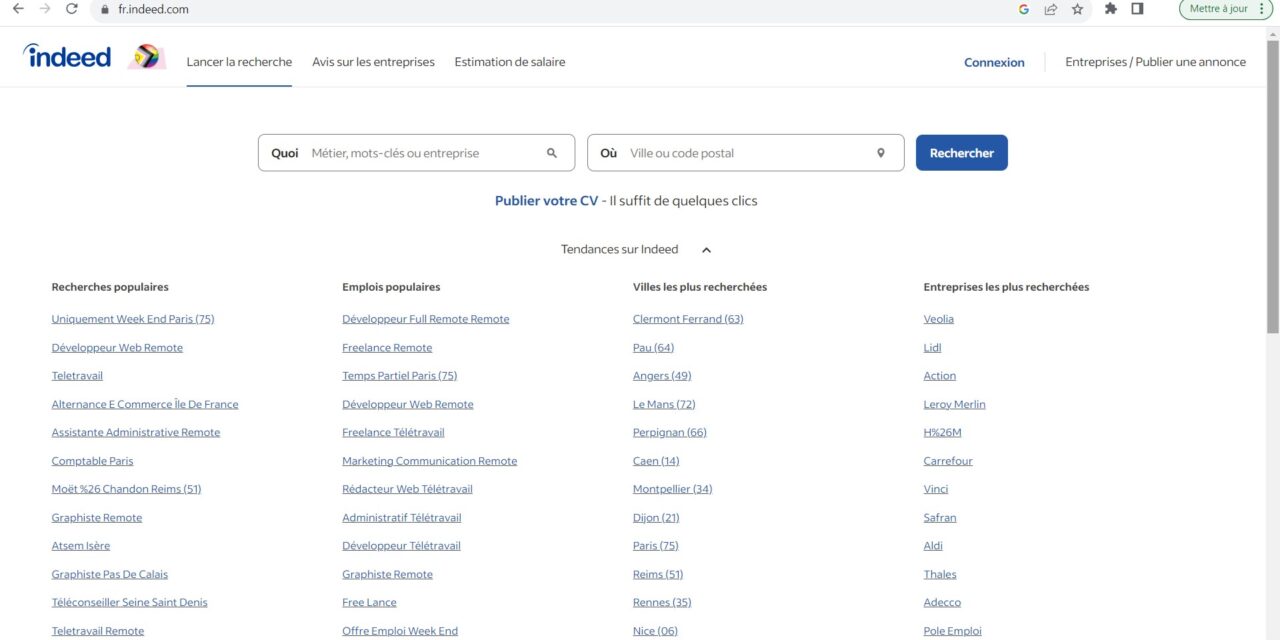This screenshot has width=1280, height=640.
Task: Open Clermont Ferrand (63) city link
Action: click(688, 319)
